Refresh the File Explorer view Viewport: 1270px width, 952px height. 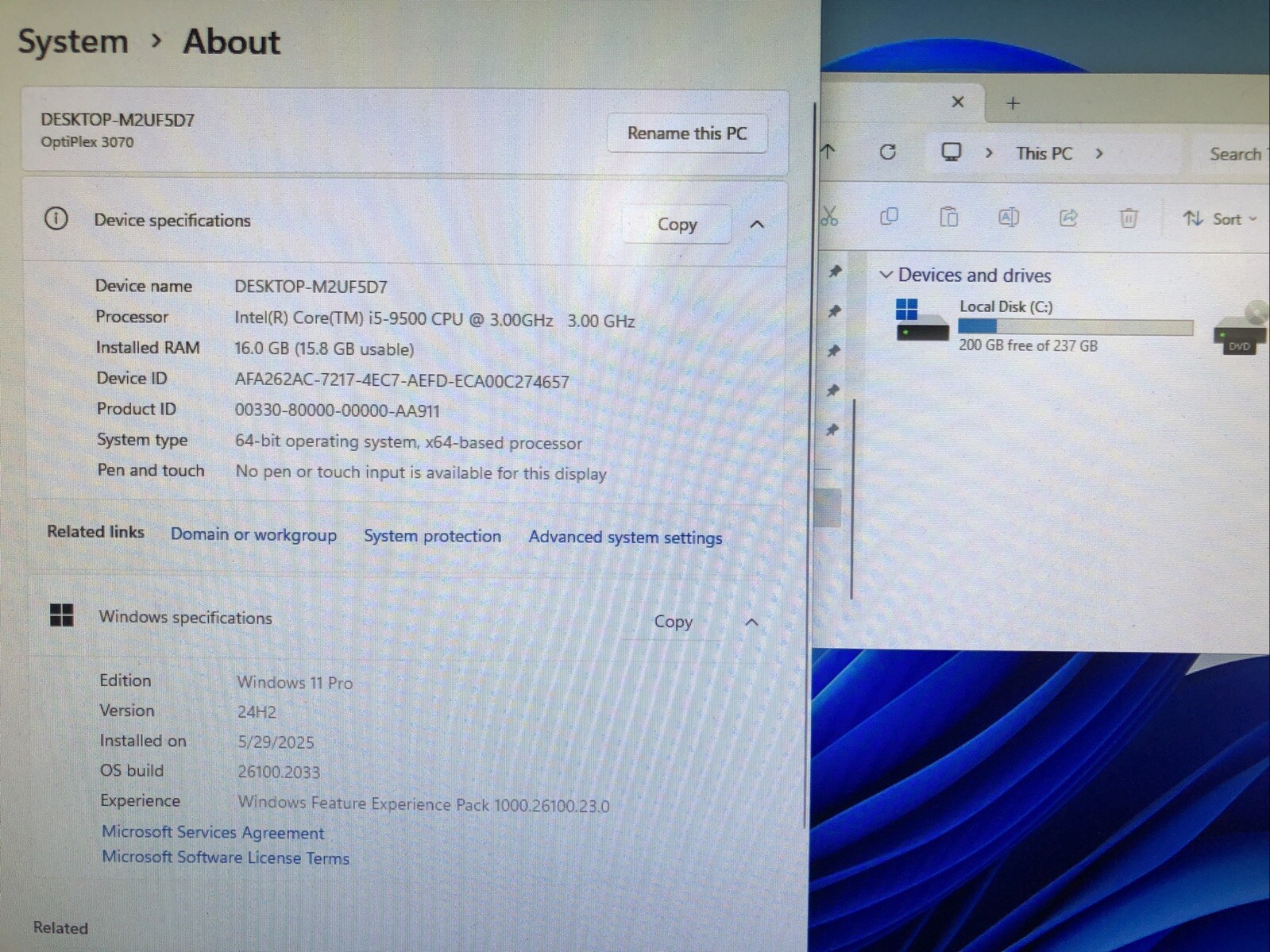pos(887,152)
